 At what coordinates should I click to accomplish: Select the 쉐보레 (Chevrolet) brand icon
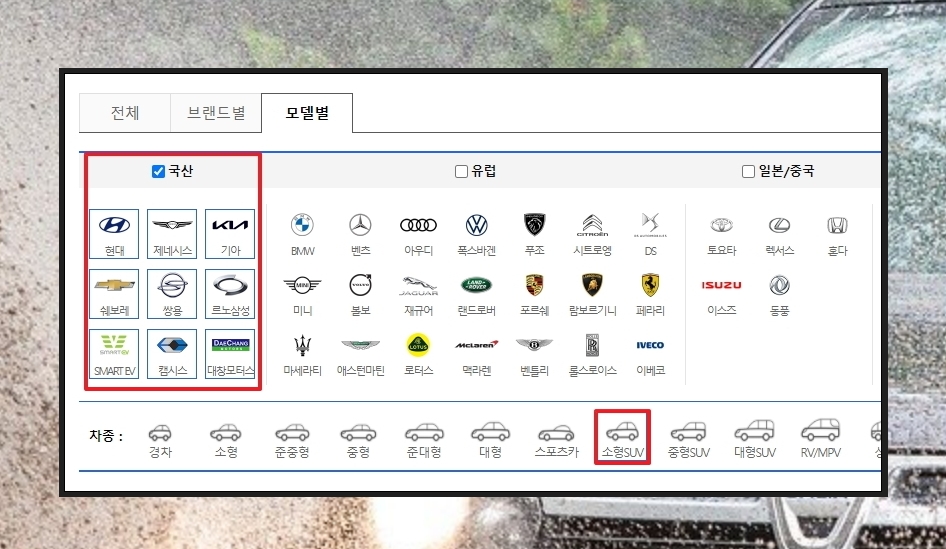114,294
